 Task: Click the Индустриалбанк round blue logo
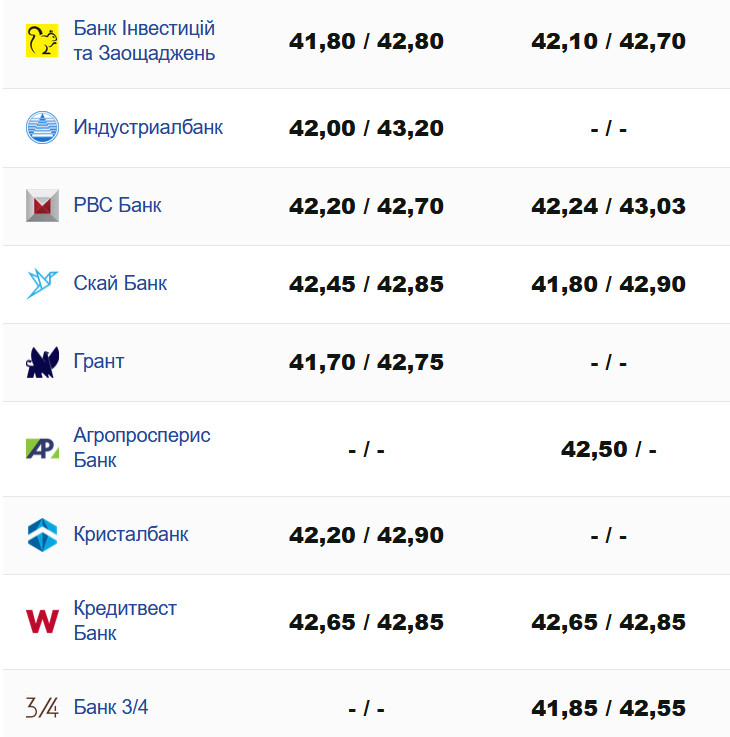click(42, 128)
